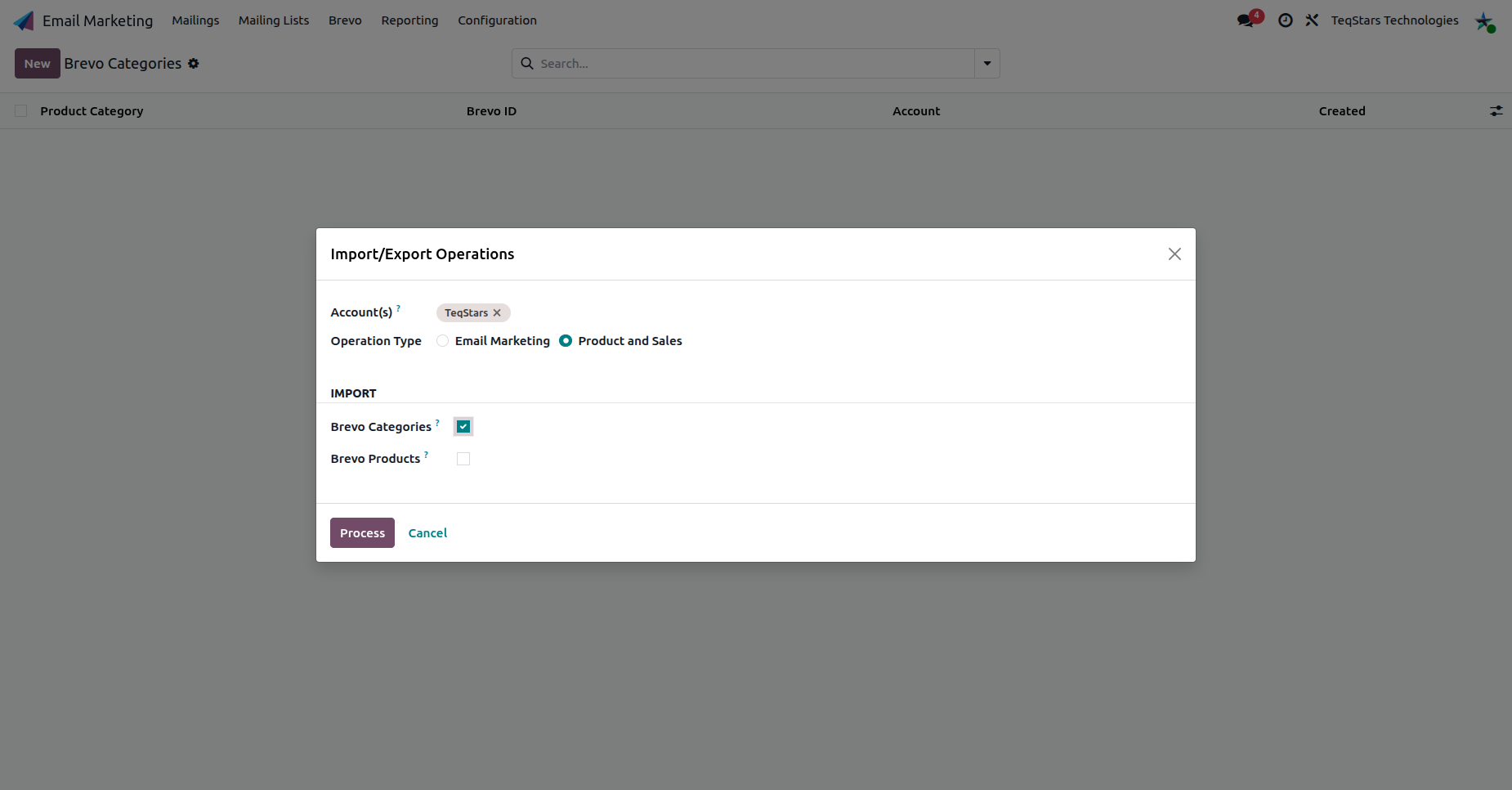Click in the Search input field

pos(755,63)
